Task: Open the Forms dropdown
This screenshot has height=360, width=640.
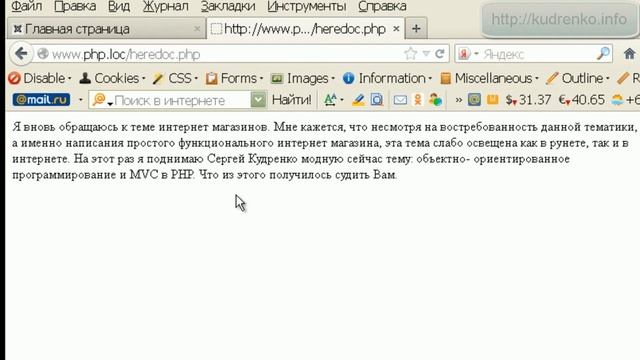Action: [234, 78]
